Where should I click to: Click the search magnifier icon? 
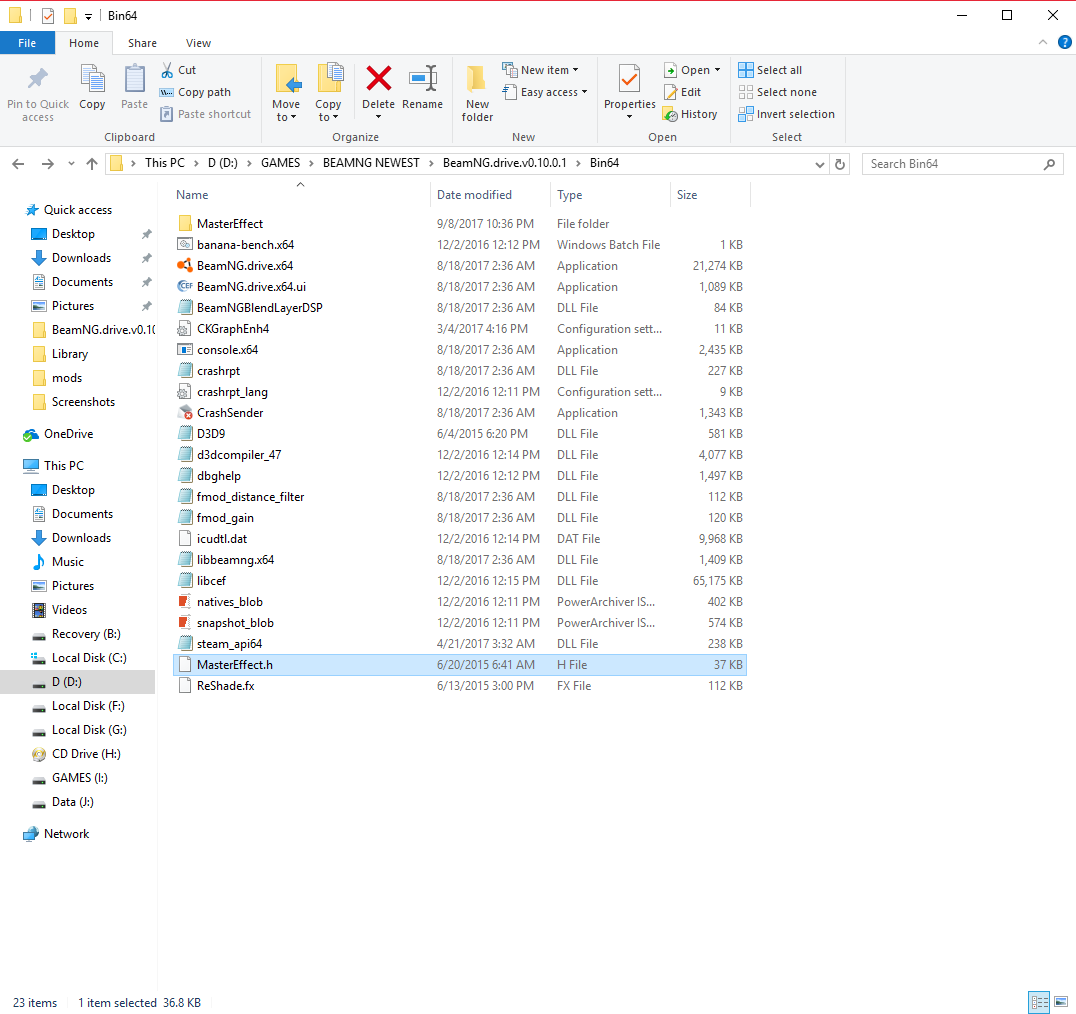coord(1049,164)
